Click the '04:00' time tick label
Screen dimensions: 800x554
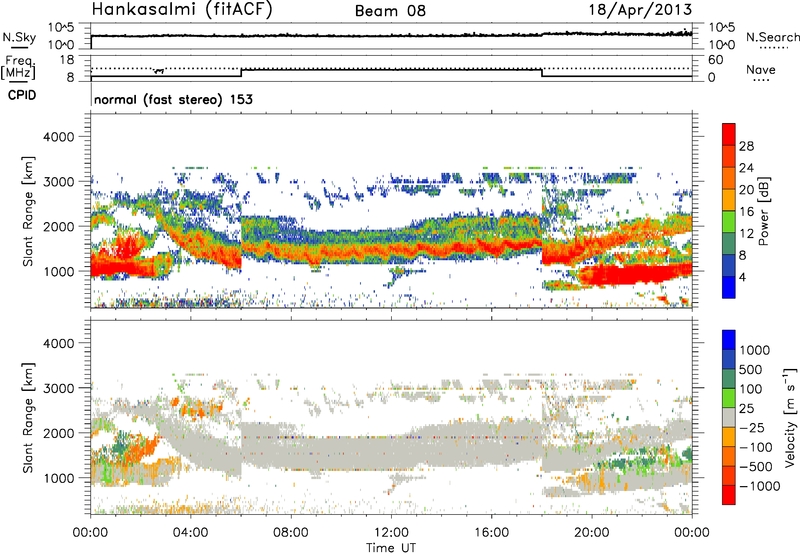[191, 532]
